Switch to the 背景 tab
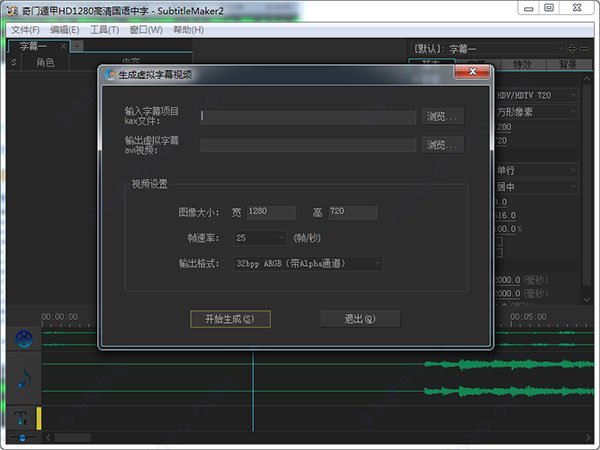The image size is (600, 450). pos(569,65)
